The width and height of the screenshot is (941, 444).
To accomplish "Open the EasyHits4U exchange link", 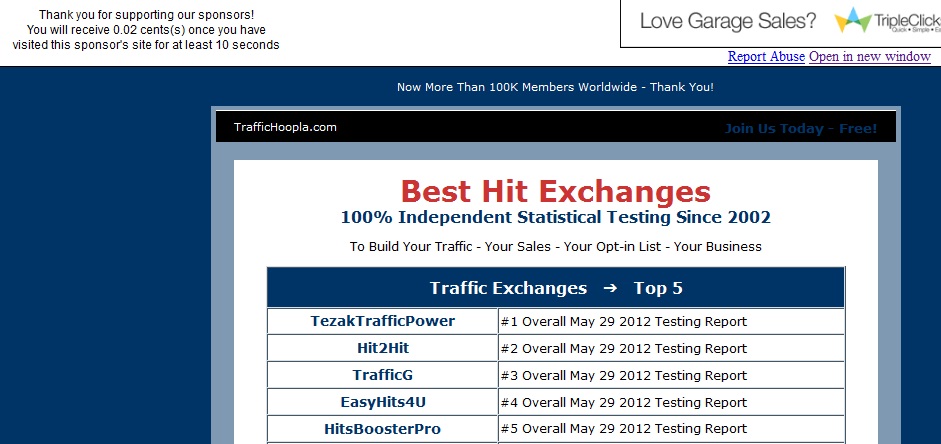I will click(383, 402).
